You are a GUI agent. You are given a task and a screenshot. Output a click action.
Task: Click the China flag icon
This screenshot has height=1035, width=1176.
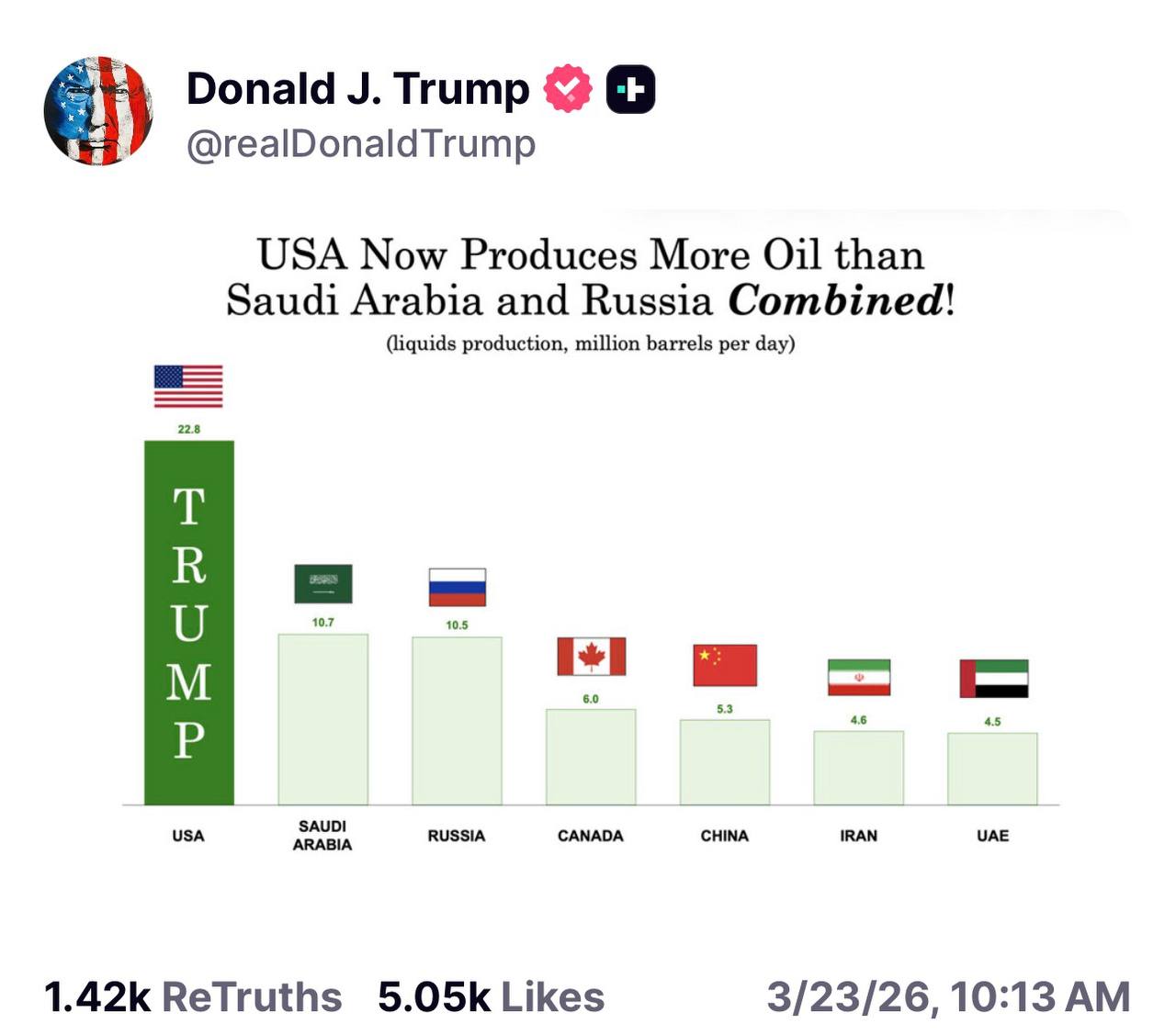pos(725,666)
